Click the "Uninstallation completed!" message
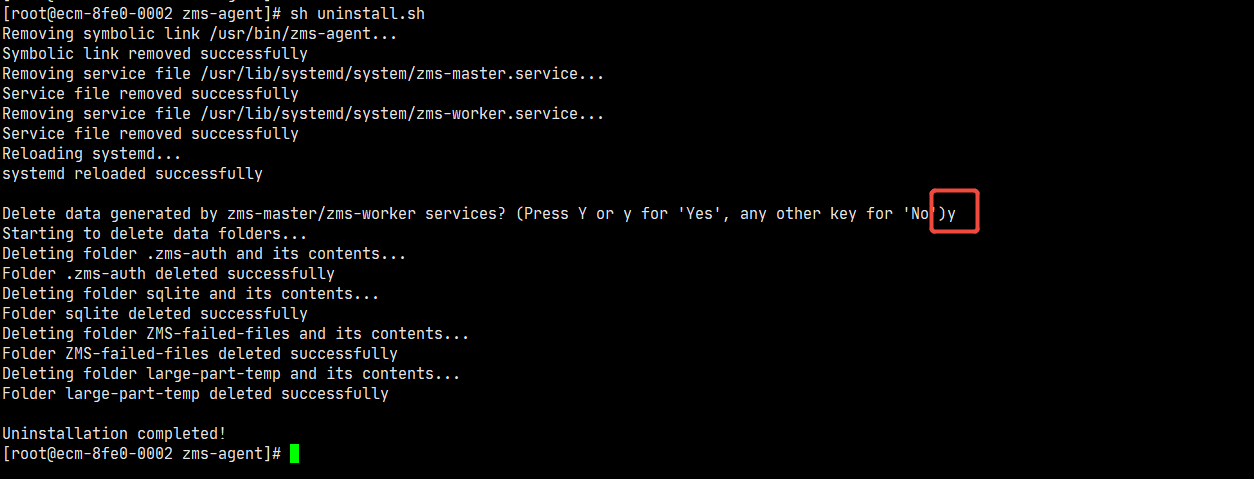This screenshot has width=1254, height=479. [x=114, y=434]
